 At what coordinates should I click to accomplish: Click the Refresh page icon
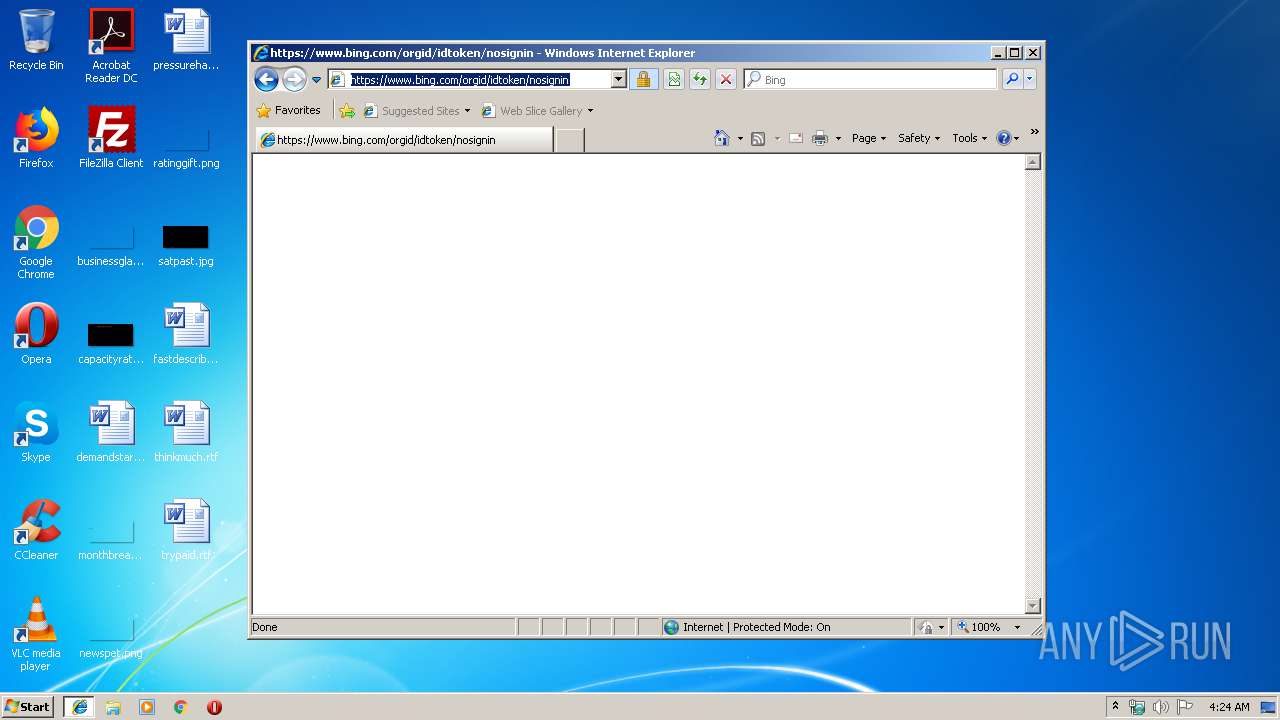click(700, 80)
